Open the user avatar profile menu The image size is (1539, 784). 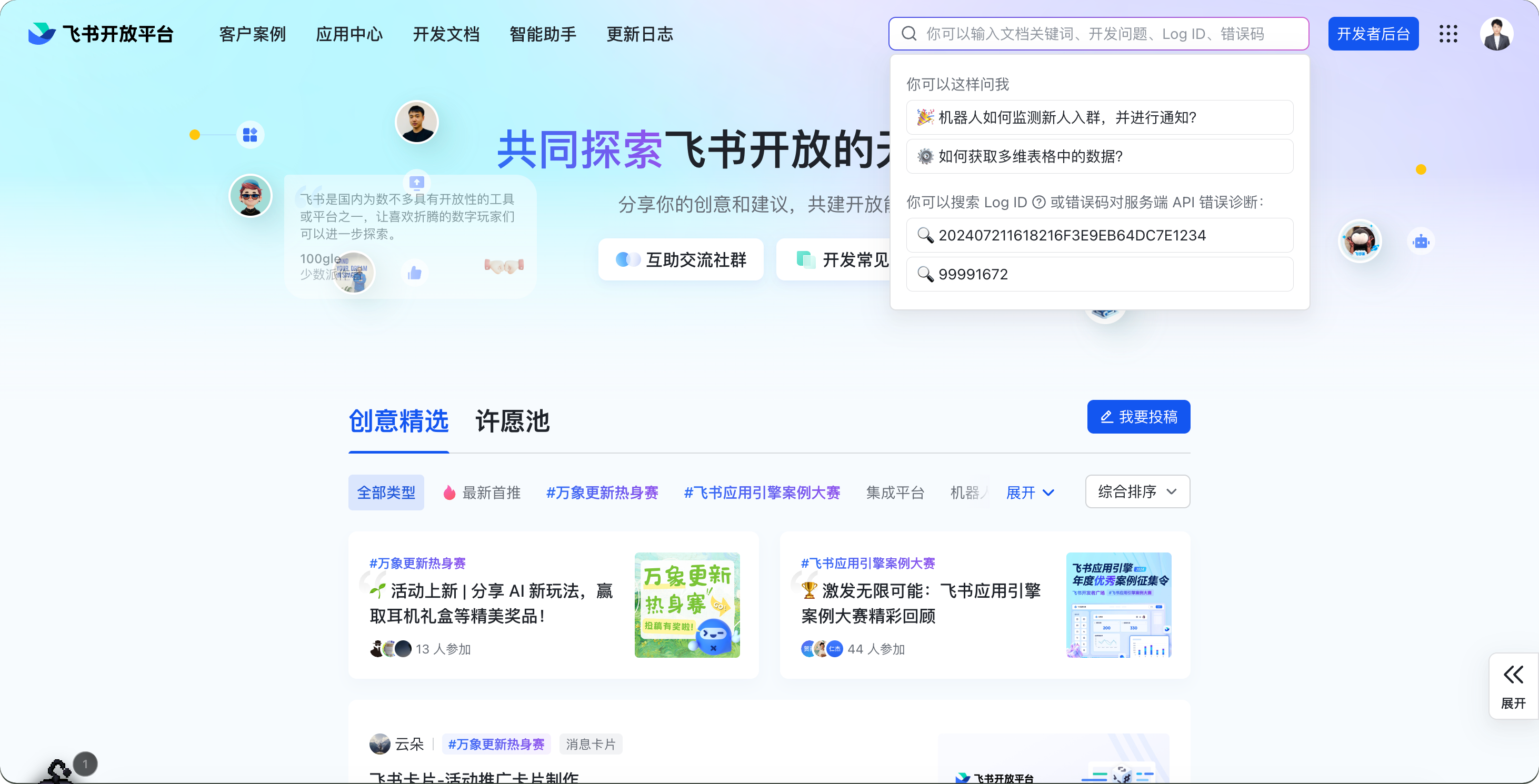1496,34
